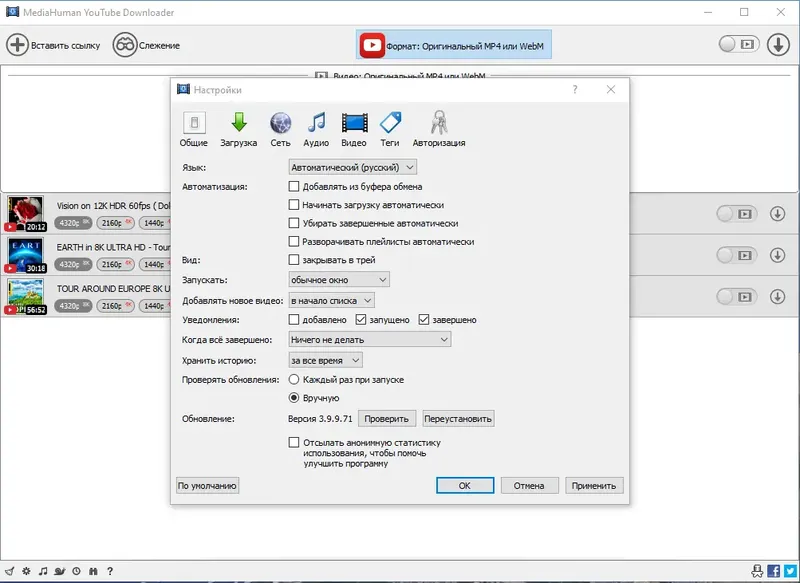800x583 pixels.
Task: Click the По умолчанию button
Action: pos(207,486)
